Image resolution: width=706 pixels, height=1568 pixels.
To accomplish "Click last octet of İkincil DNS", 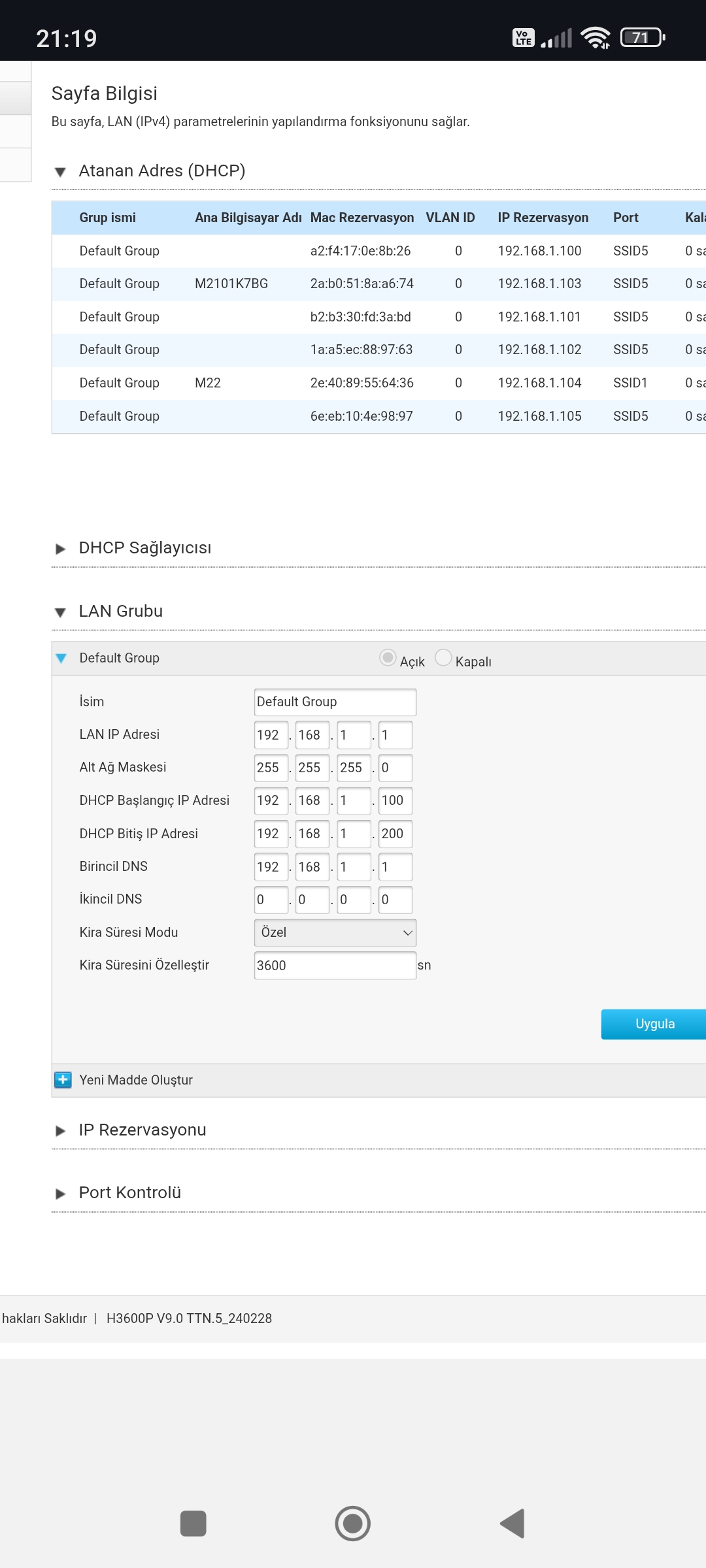I will click(395, 900).
